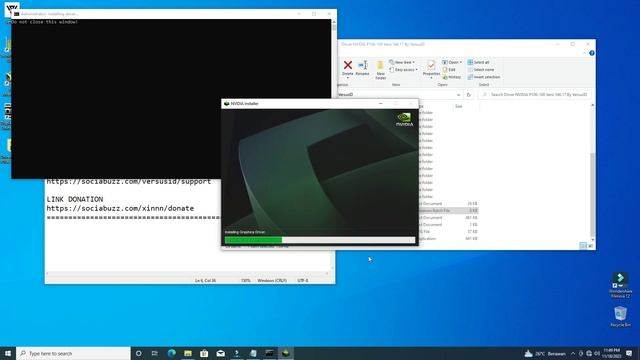The height and width of the screenshot is (360, 640).
Task: Click the Delete icon in File Explorer ribbon
Action: pos(348,65)
